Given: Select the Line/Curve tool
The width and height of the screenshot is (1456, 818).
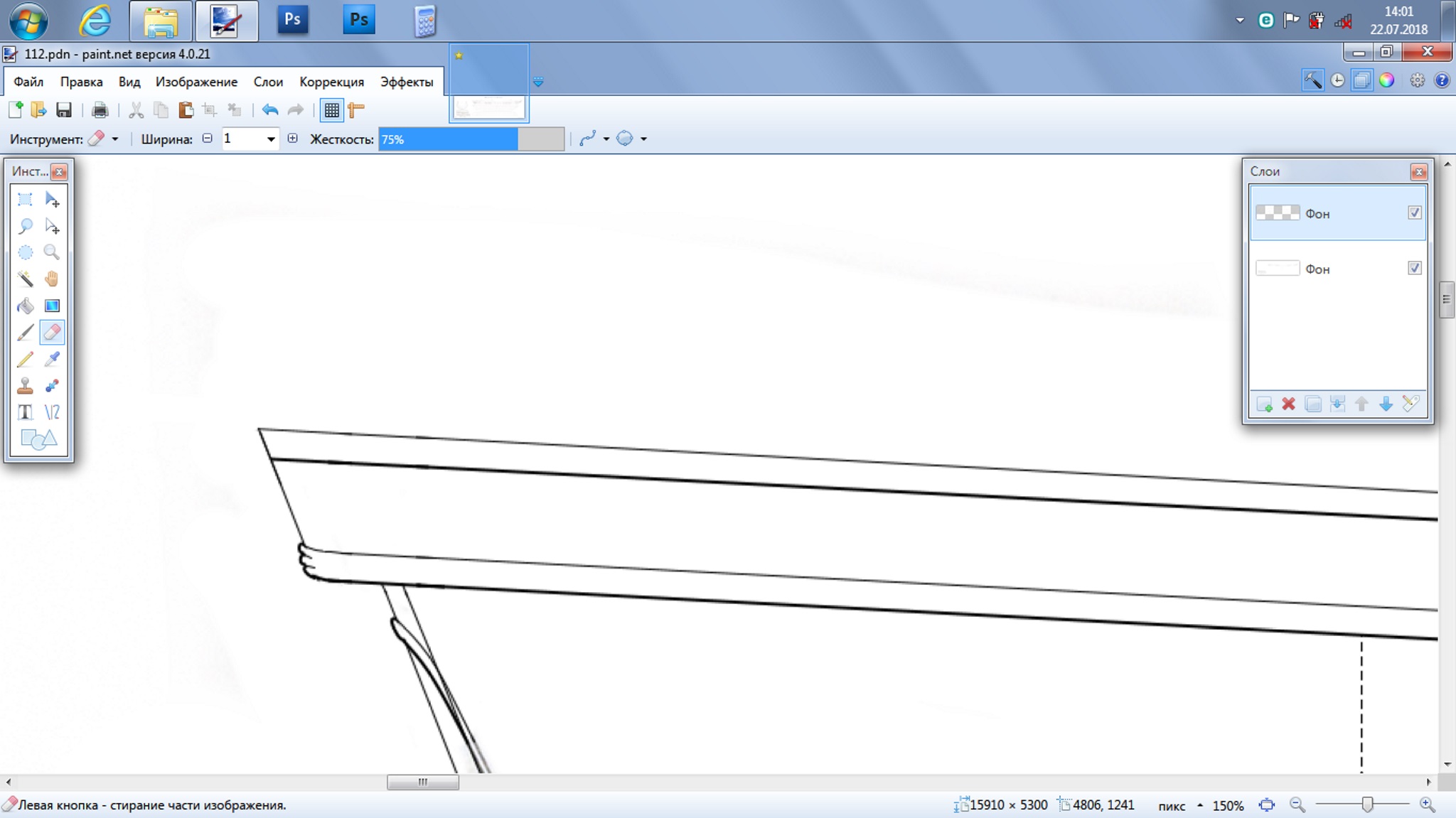Looking at the screenshot, I should (52, 412).
